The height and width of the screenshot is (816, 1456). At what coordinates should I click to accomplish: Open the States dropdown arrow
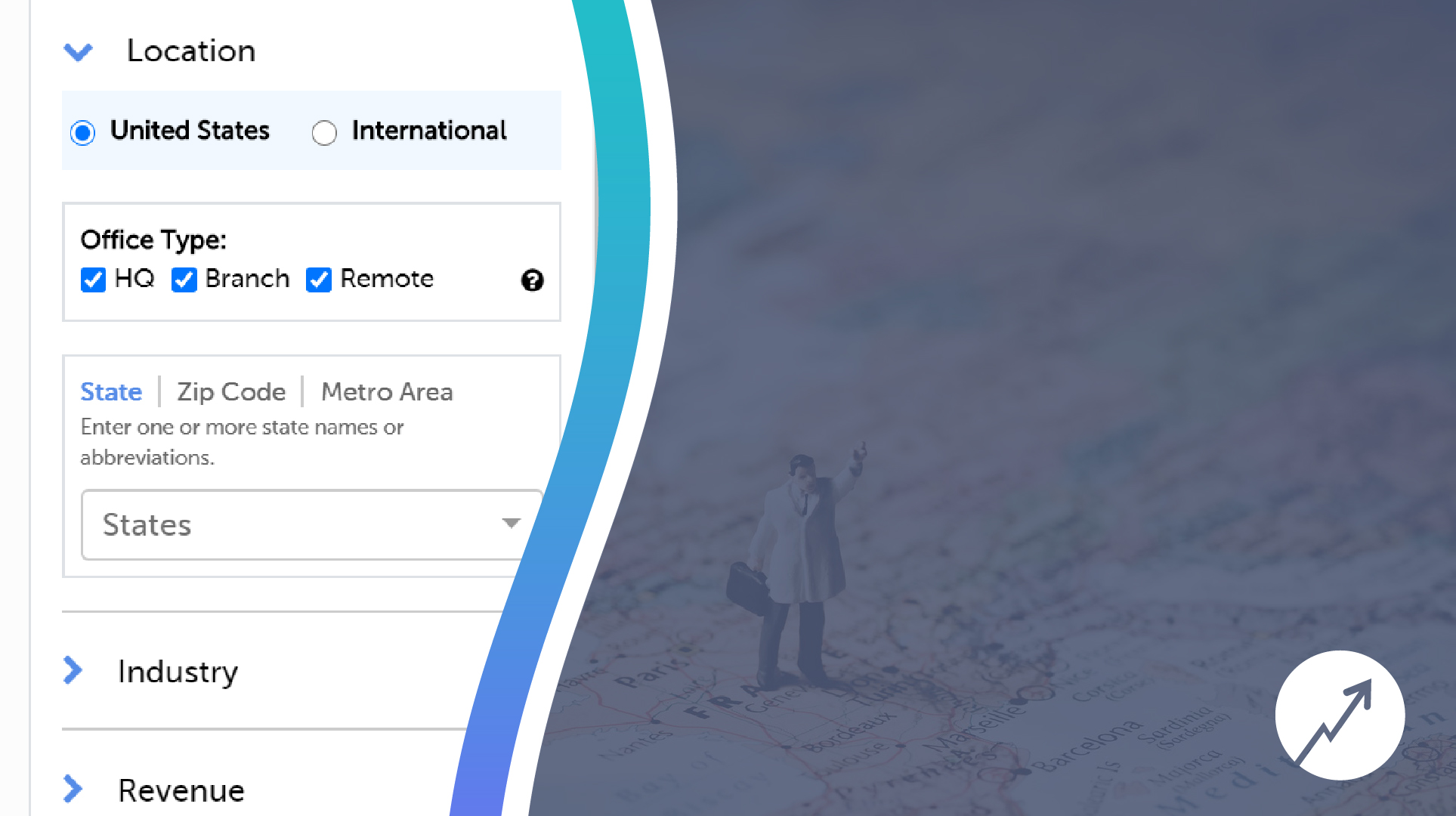tap(512, 523)
